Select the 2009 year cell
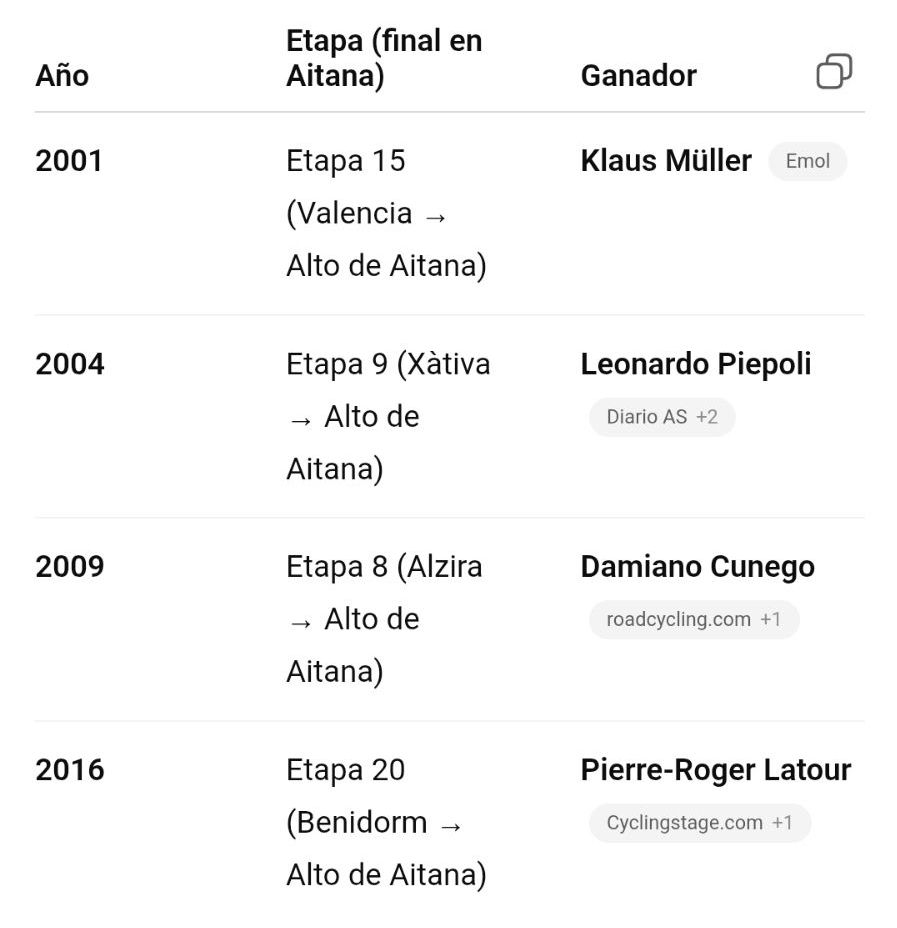Image resolution: width=897 pixels, height=928 pixels. (70, 567)
